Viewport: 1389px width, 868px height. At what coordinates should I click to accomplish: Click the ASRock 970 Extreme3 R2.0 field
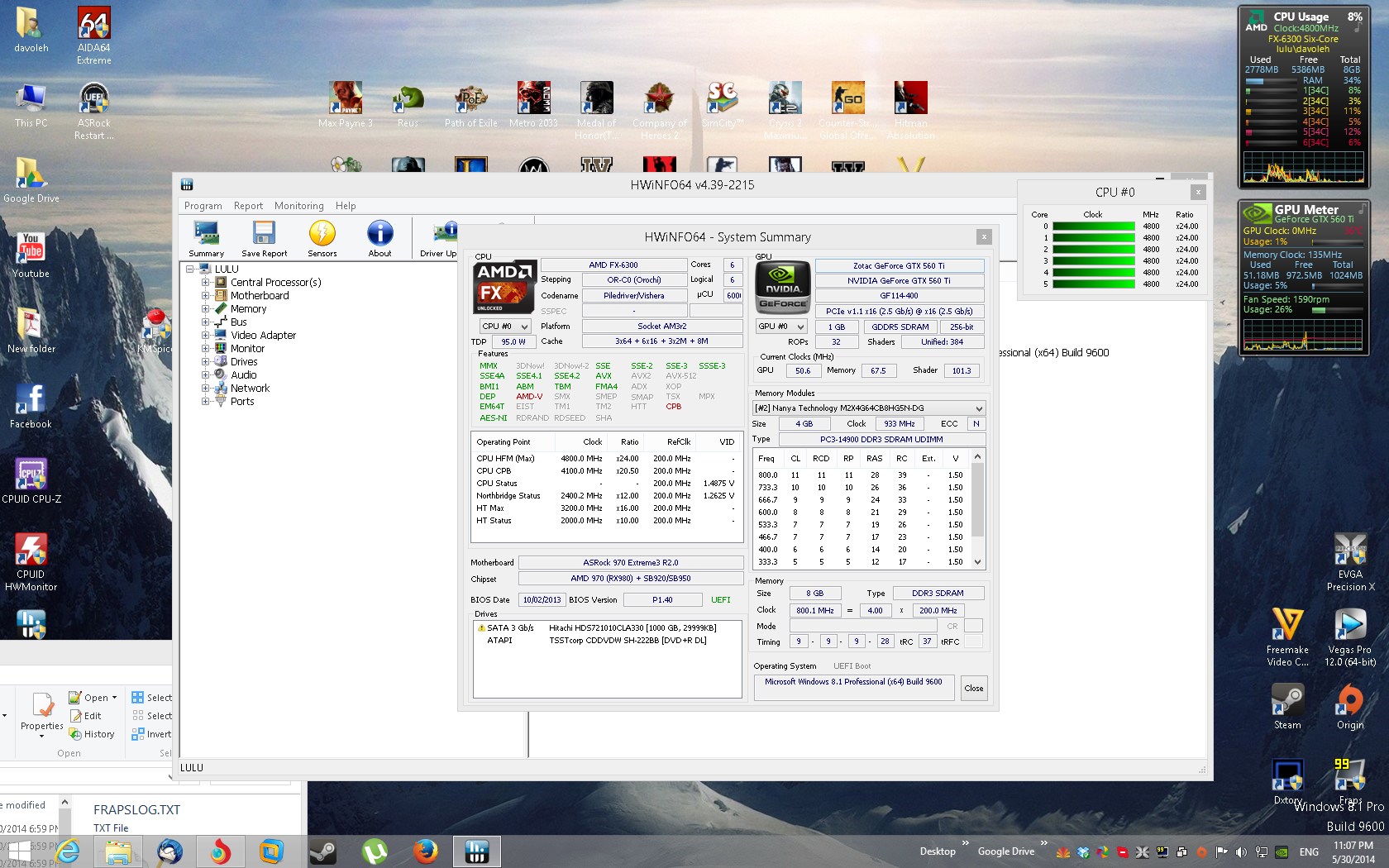pyautogui.click(x=630, y=563)
